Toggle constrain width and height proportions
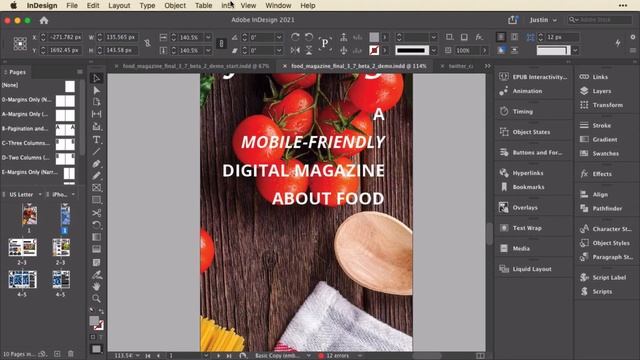Viewport: 640px width, 360px height. coord(147,43)
